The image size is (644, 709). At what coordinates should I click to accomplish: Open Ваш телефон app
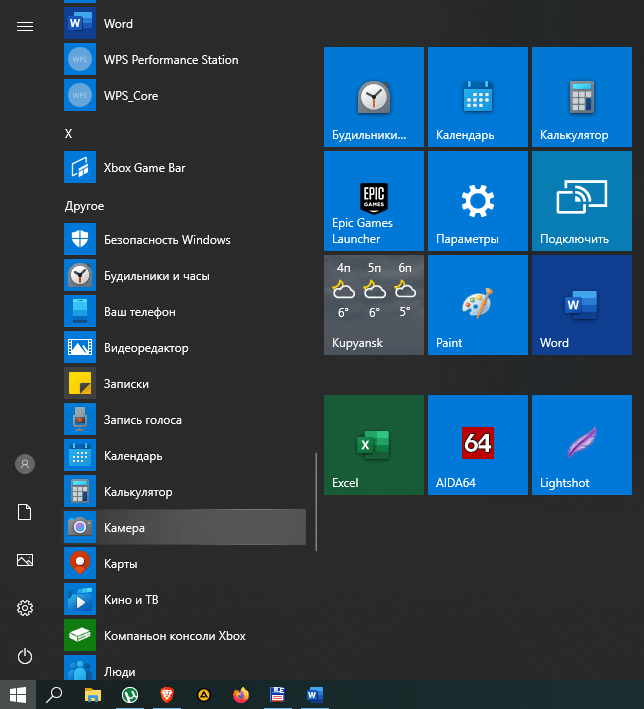click(185, 311)
